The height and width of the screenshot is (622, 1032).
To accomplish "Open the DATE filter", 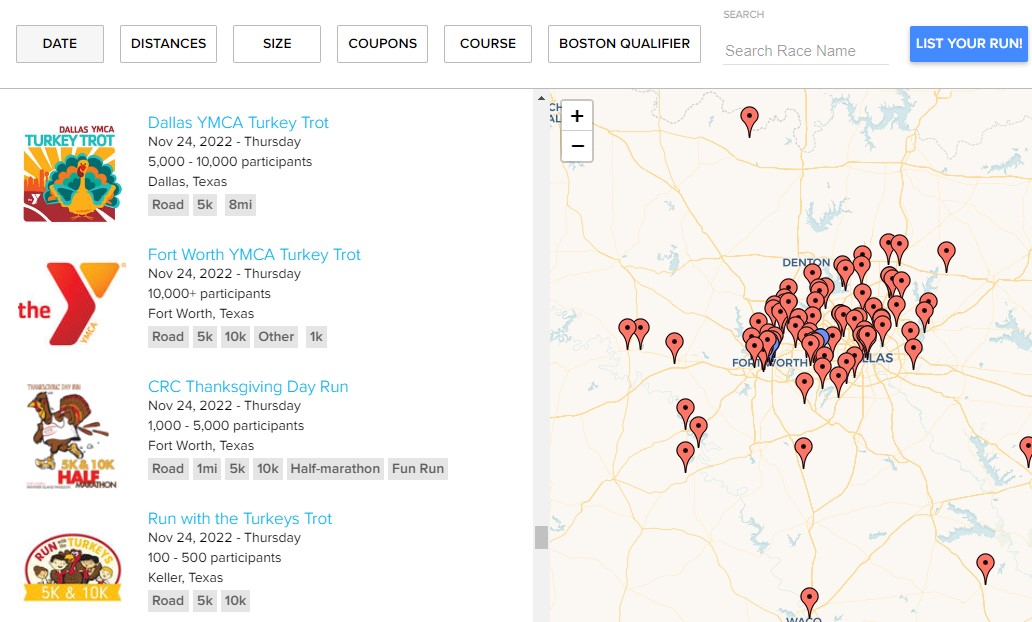I will (60, 43).
